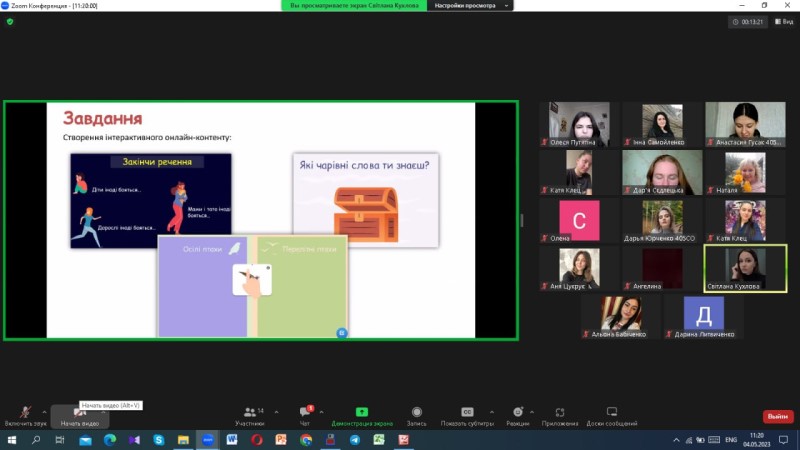The width and height of the screenshot is (800, 450).
Task: Select Олеся Путятна video thumbnail
Action: coord(579,124)
